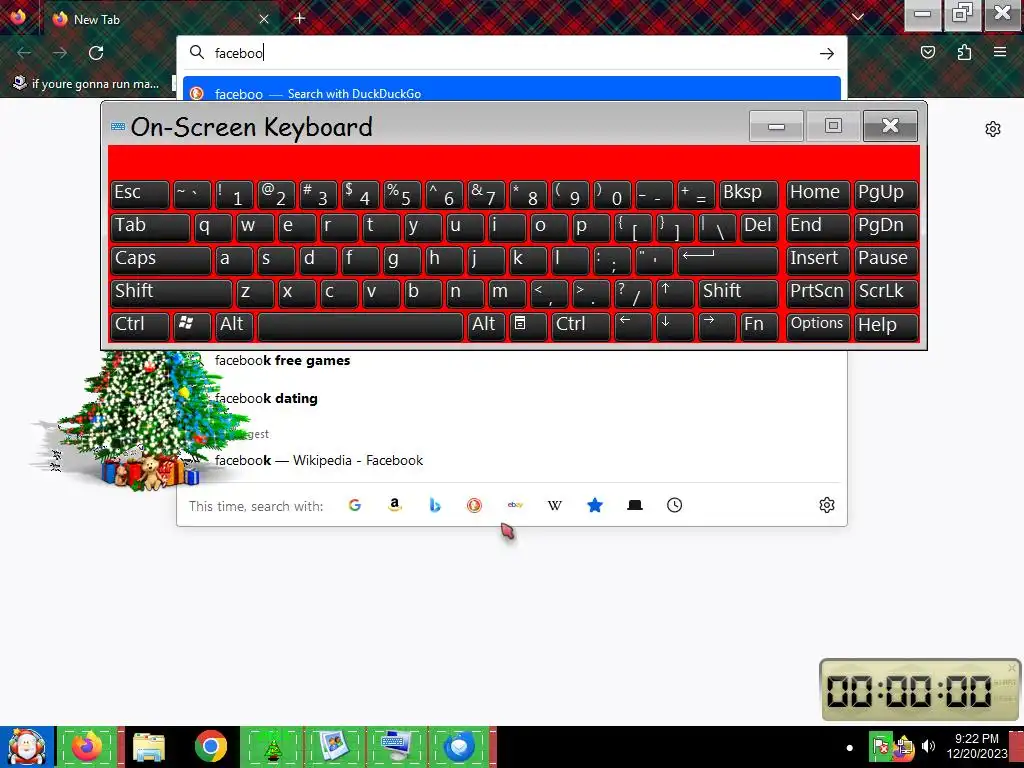Screen dimensions: 1024x768
Task: Open File Explorer from the taskbar
Action: coord(149,747)
